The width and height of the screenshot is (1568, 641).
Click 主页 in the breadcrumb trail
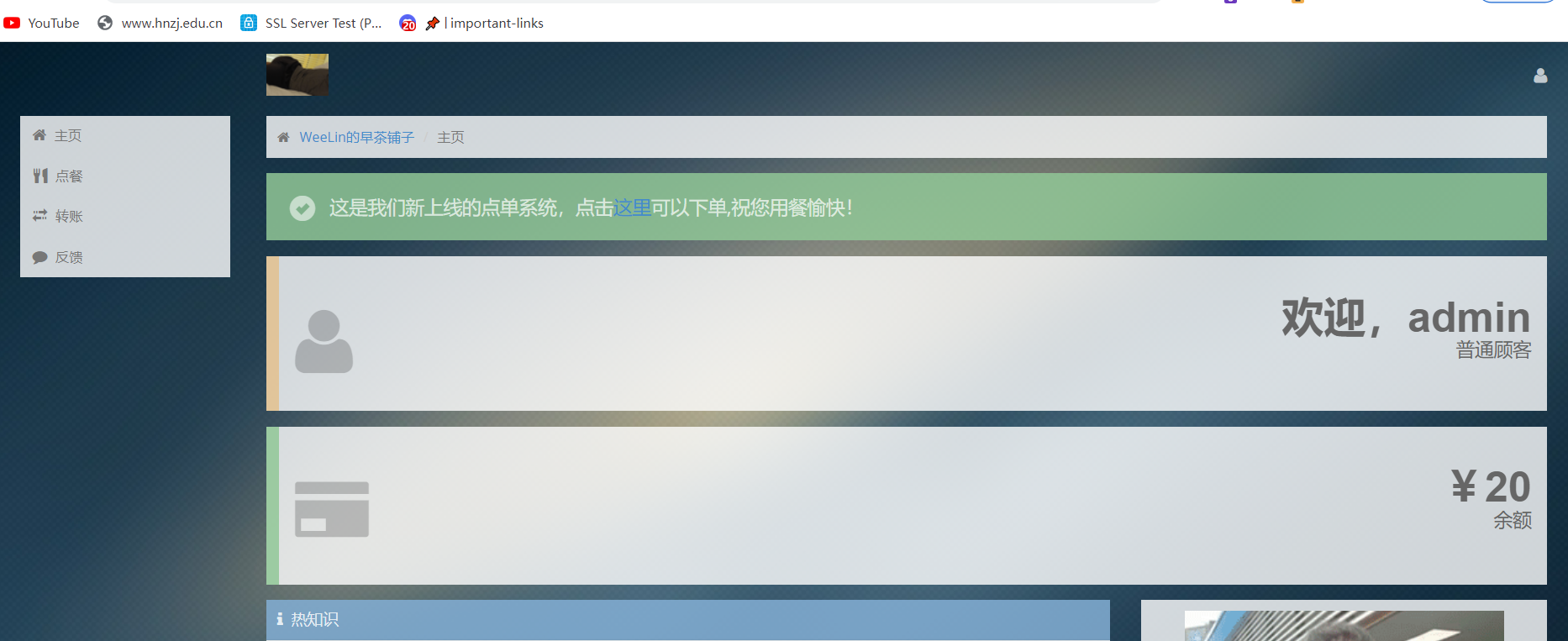450,137
